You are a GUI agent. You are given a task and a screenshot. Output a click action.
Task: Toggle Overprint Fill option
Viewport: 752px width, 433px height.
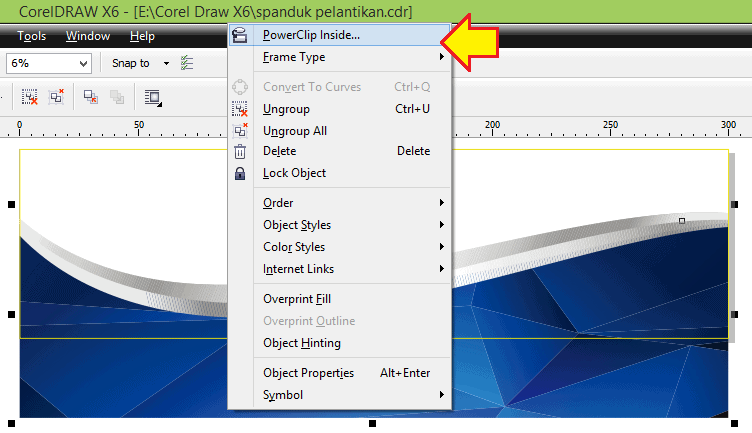tap(340, 299)
